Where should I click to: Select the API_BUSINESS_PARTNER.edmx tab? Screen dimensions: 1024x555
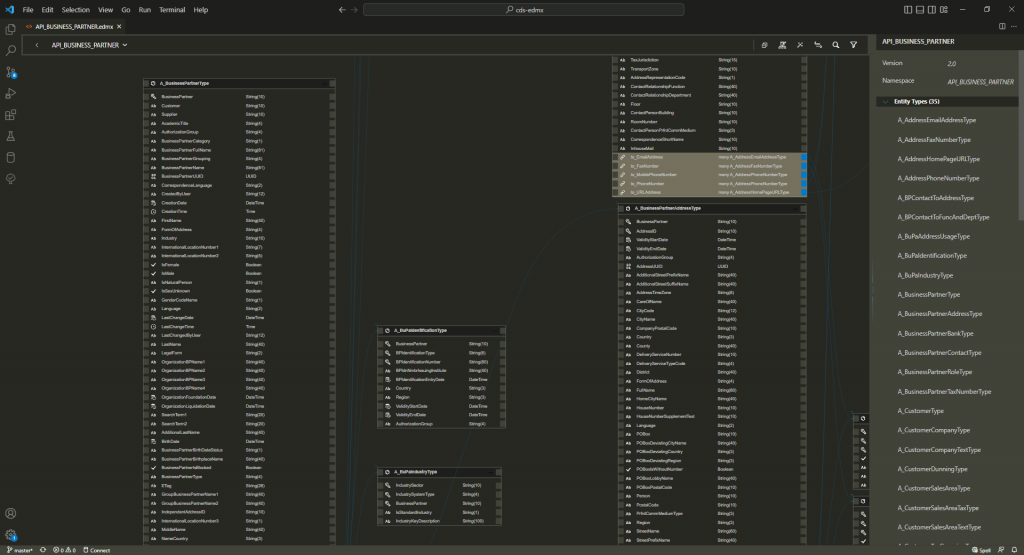click(x=73, y=27)
